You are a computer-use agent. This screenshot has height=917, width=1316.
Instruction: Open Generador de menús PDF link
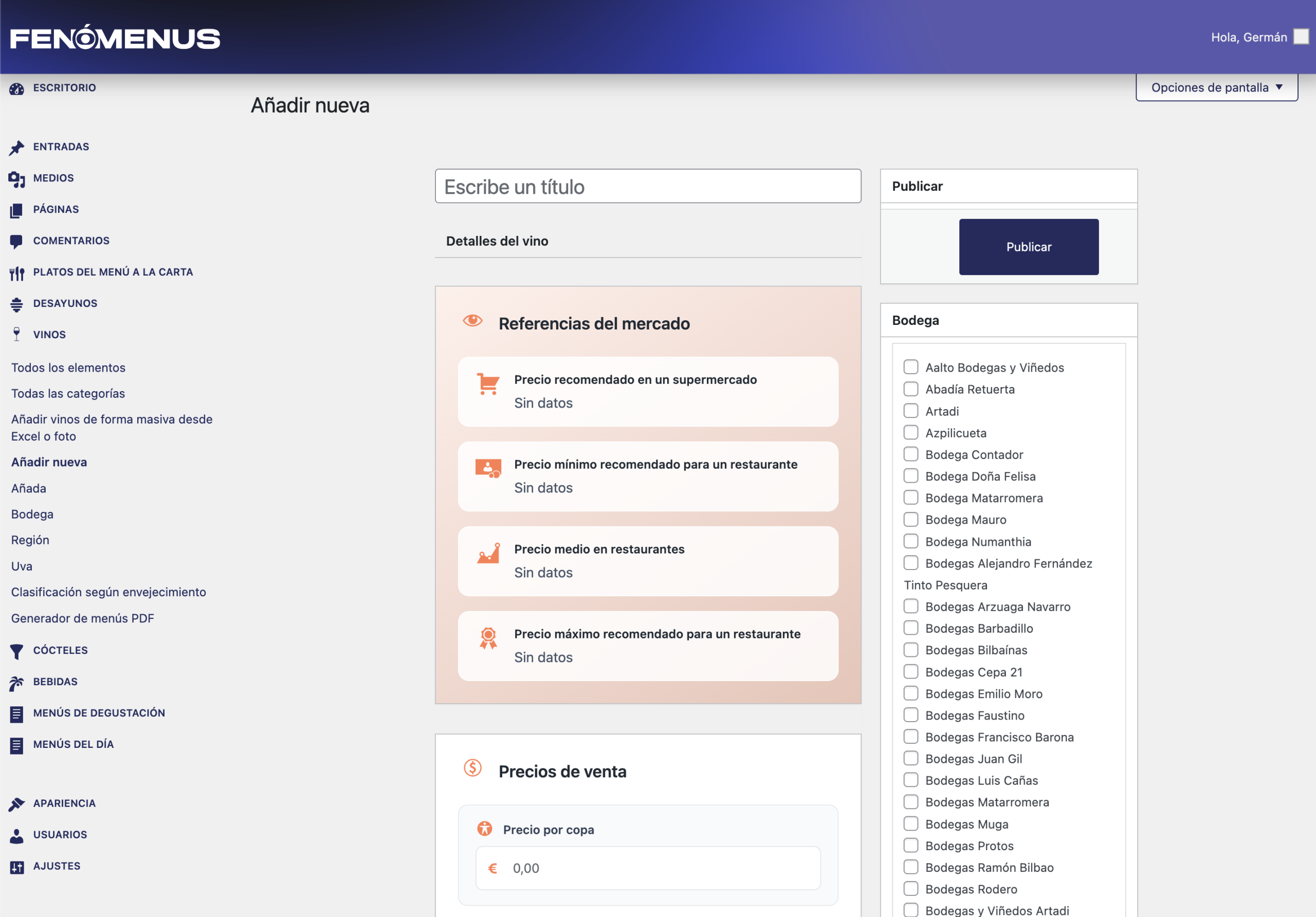[83, 618]
